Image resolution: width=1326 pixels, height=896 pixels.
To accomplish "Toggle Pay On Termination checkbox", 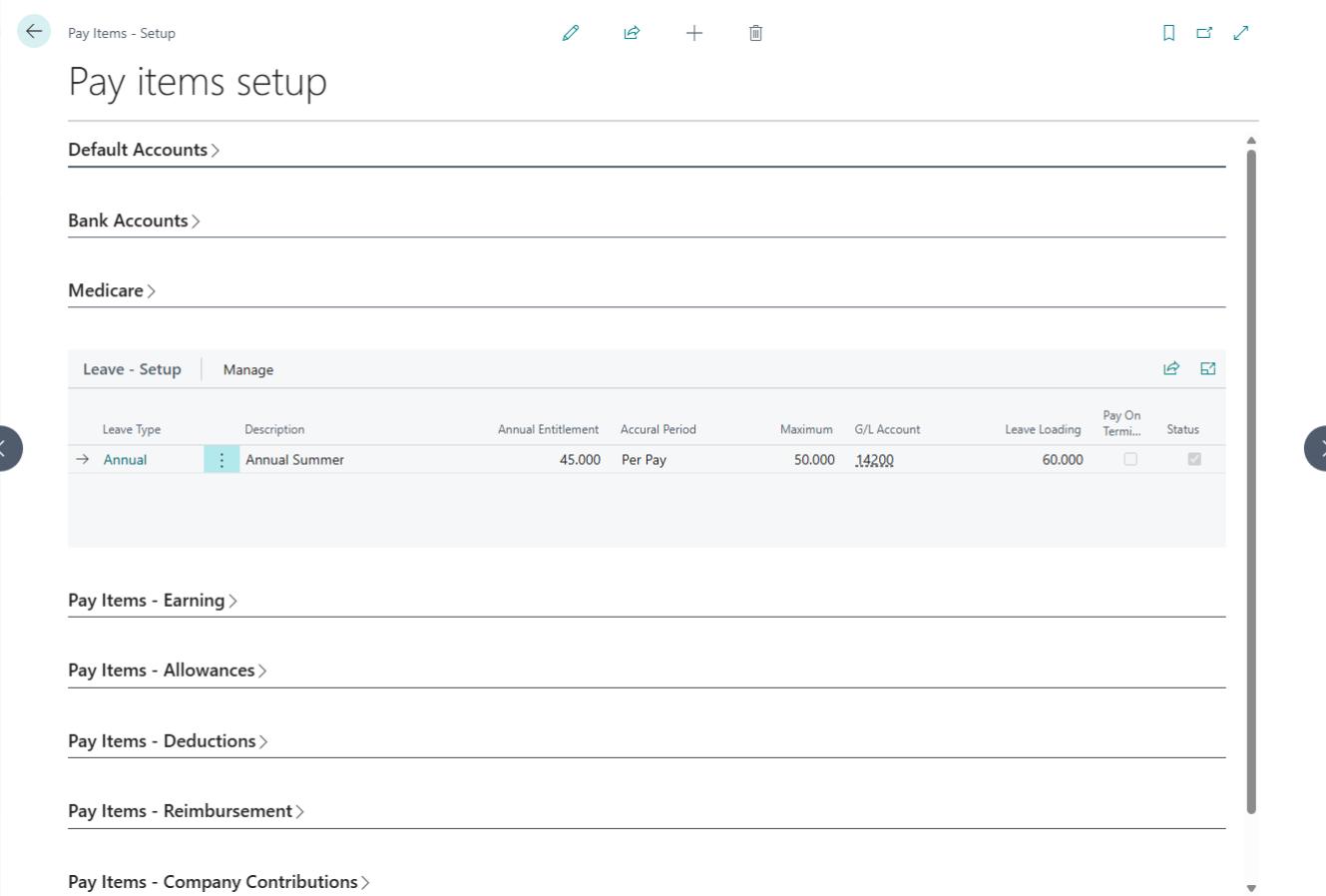I will (x=1130, y=460).
